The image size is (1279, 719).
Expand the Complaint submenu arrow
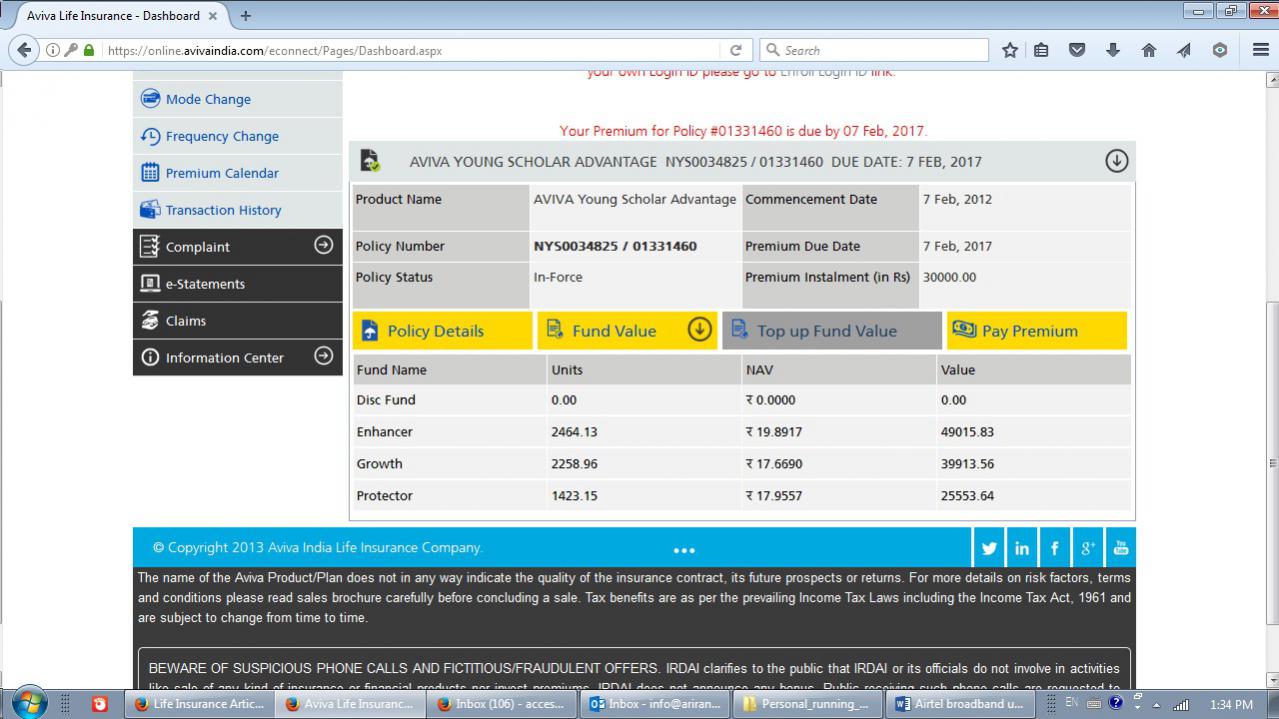322,247
